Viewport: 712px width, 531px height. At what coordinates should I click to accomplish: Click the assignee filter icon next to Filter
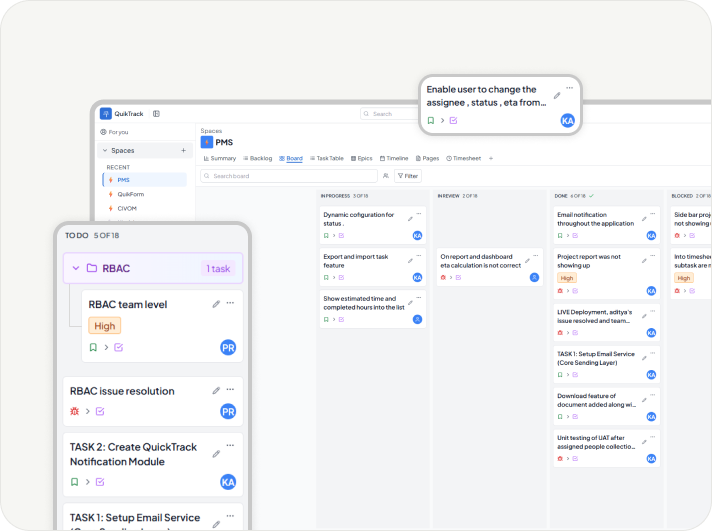coord(386,176)
